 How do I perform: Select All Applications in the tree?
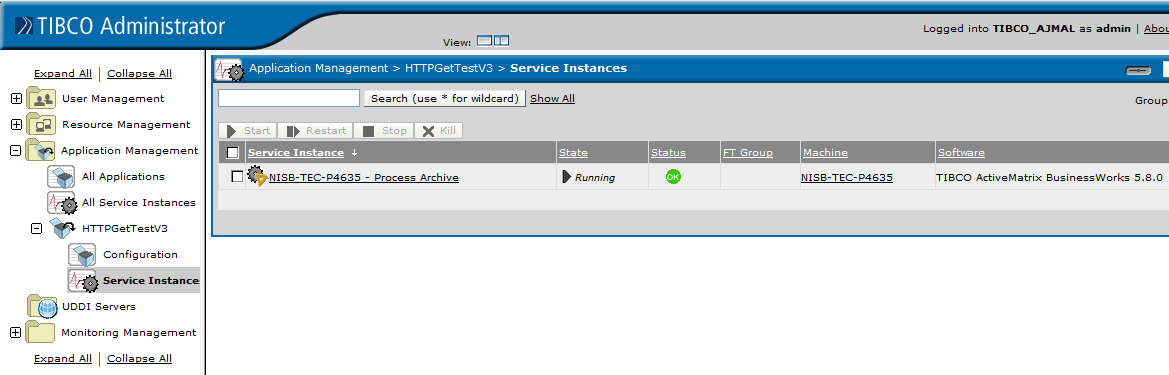pyautogui.click(x=123, y=177)
